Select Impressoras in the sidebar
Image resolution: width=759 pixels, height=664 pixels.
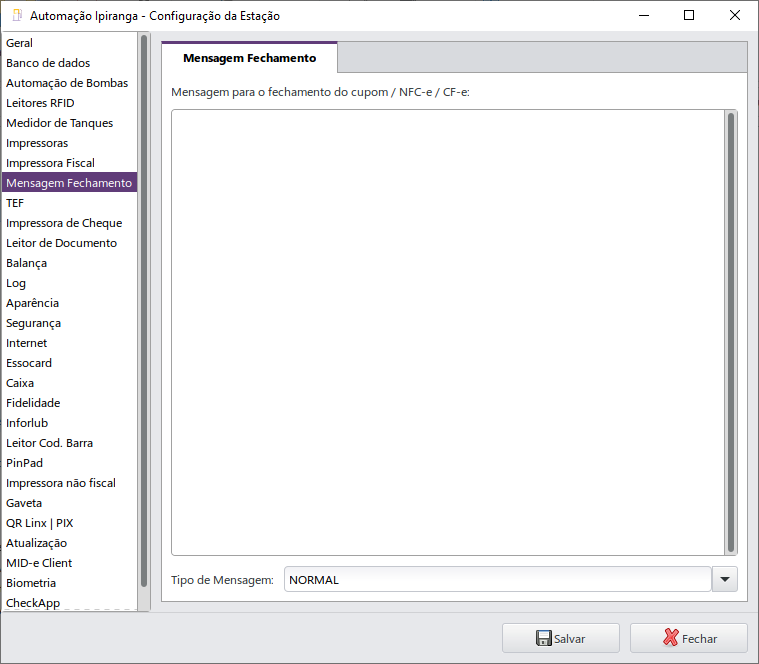pos(69,143)
